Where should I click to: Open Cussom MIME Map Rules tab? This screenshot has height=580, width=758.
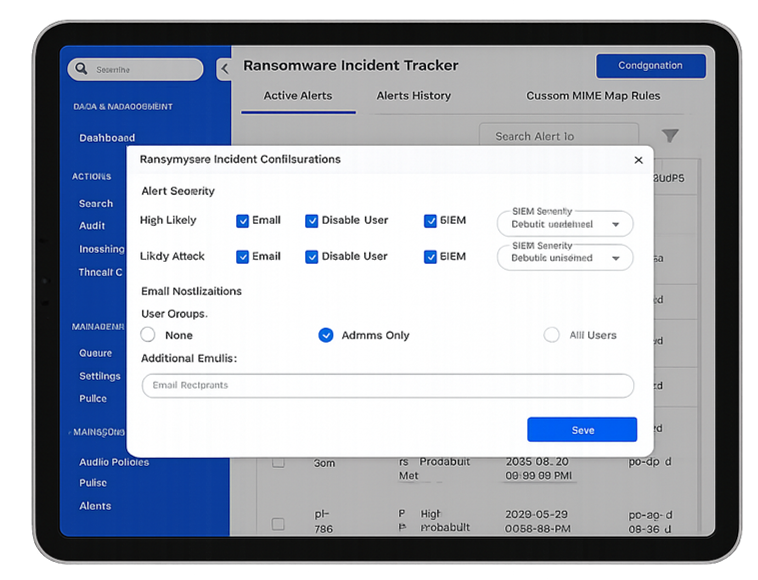pos(593,96)
